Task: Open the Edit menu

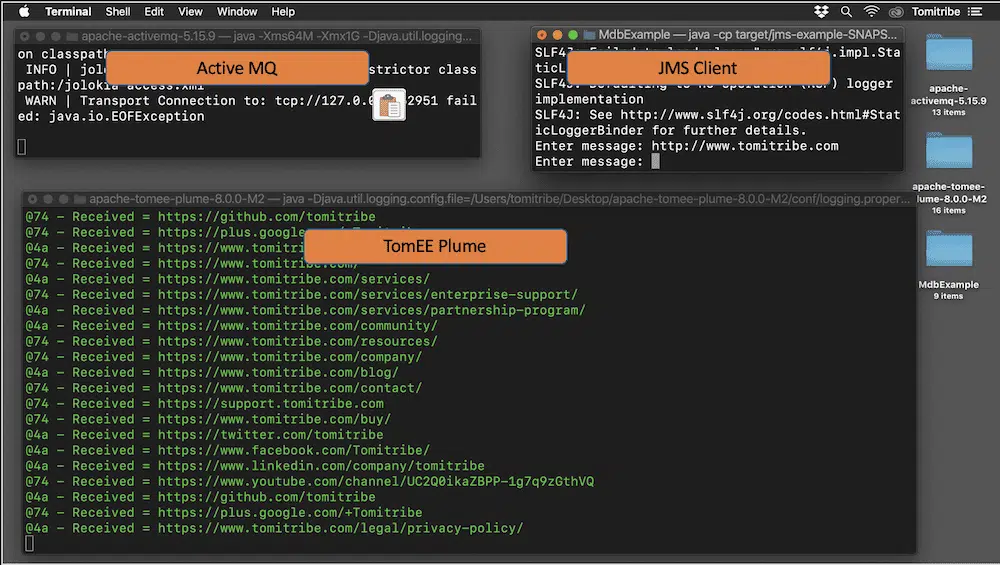Action: click(154, 12)
